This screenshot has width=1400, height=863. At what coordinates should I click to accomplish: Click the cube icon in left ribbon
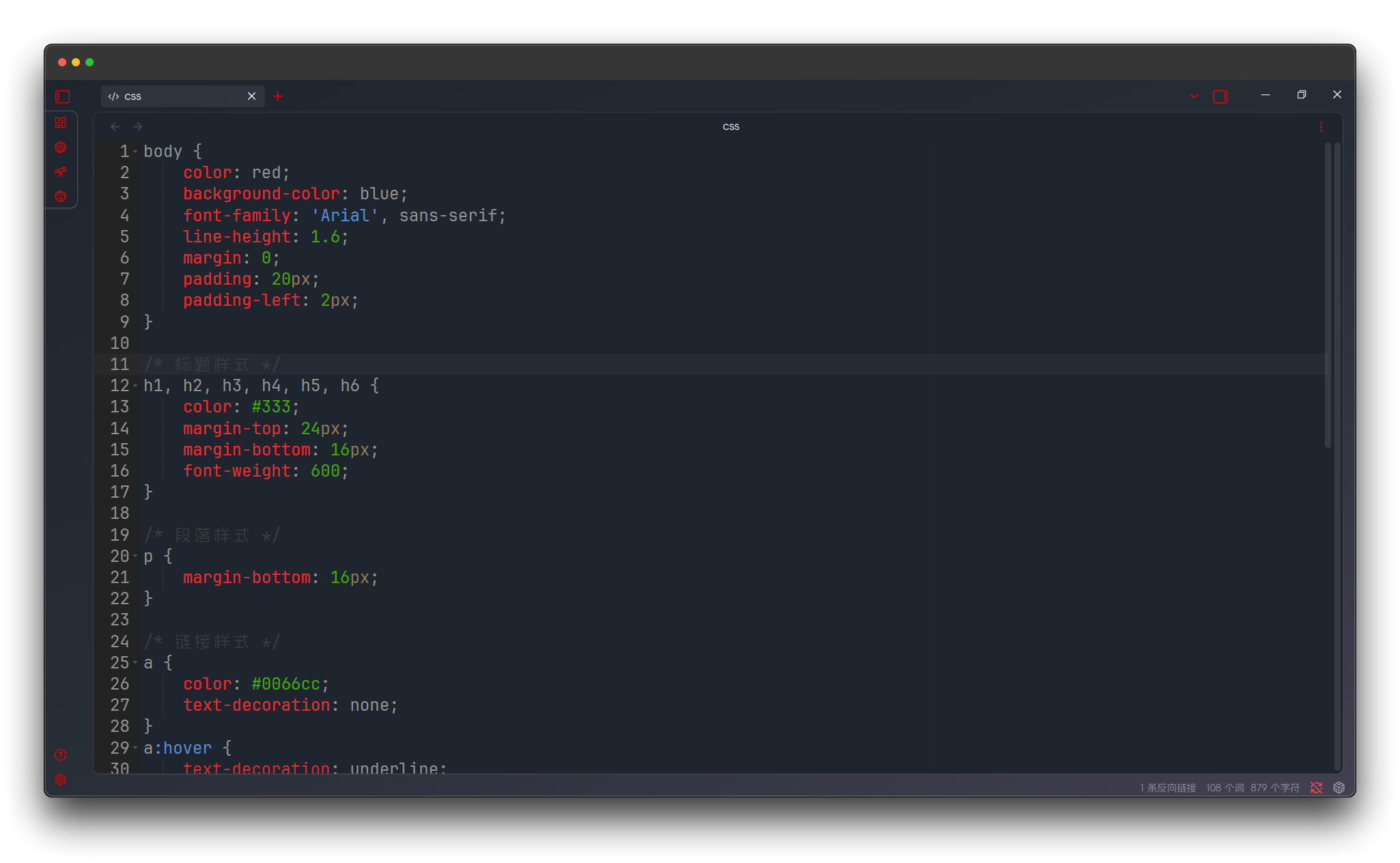61,147
